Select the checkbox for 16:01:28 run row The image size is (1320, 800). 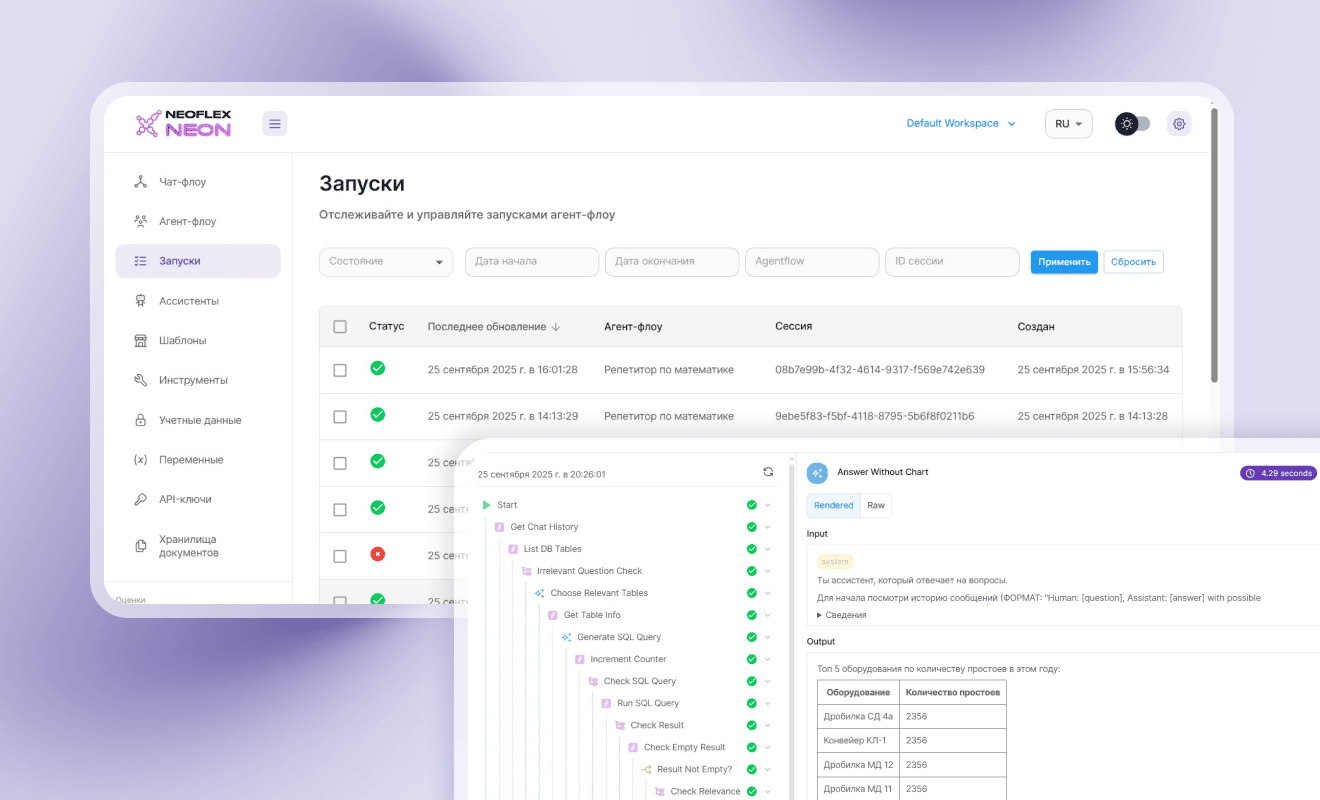tap(340, 370)
